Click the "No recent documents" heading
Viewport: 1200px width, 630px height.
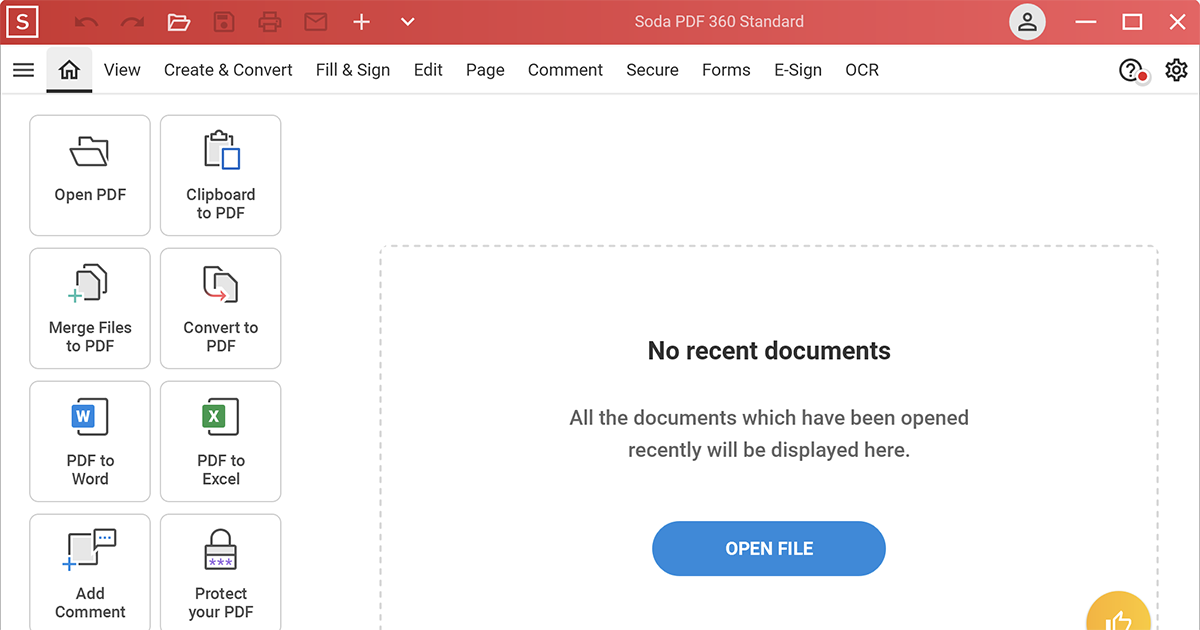tap(769, 351)
